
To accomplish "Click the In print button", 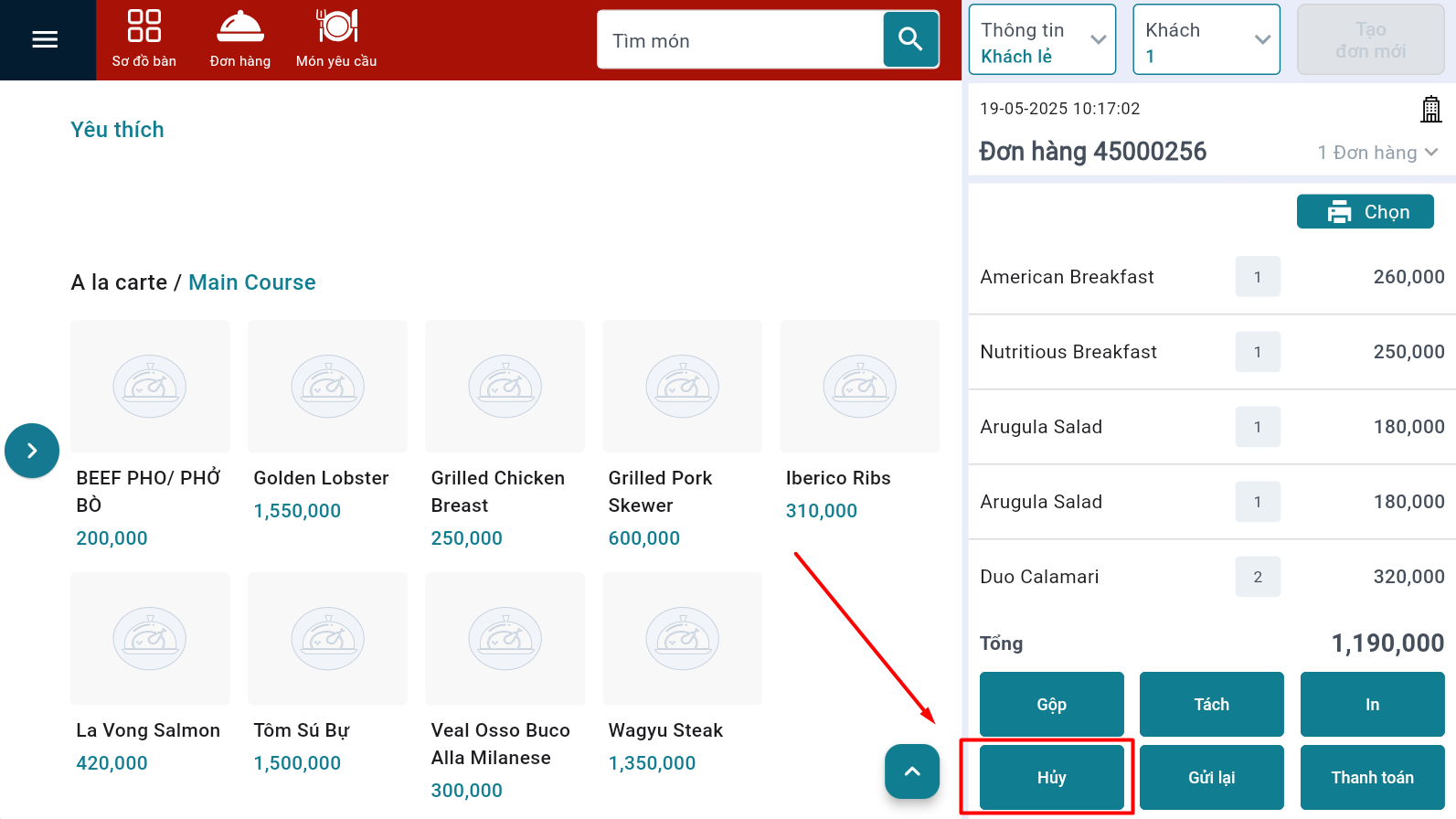I will point(1373,704).
